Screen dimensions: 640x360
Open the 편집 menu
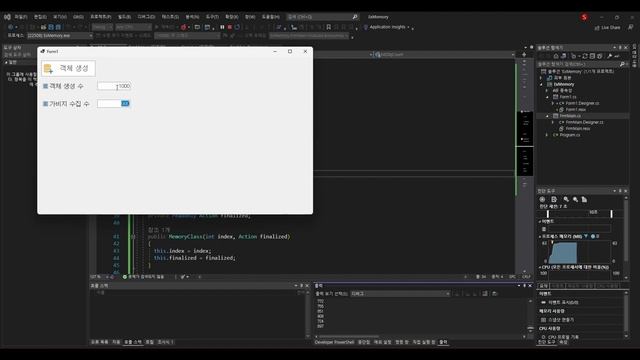point(40,17)
